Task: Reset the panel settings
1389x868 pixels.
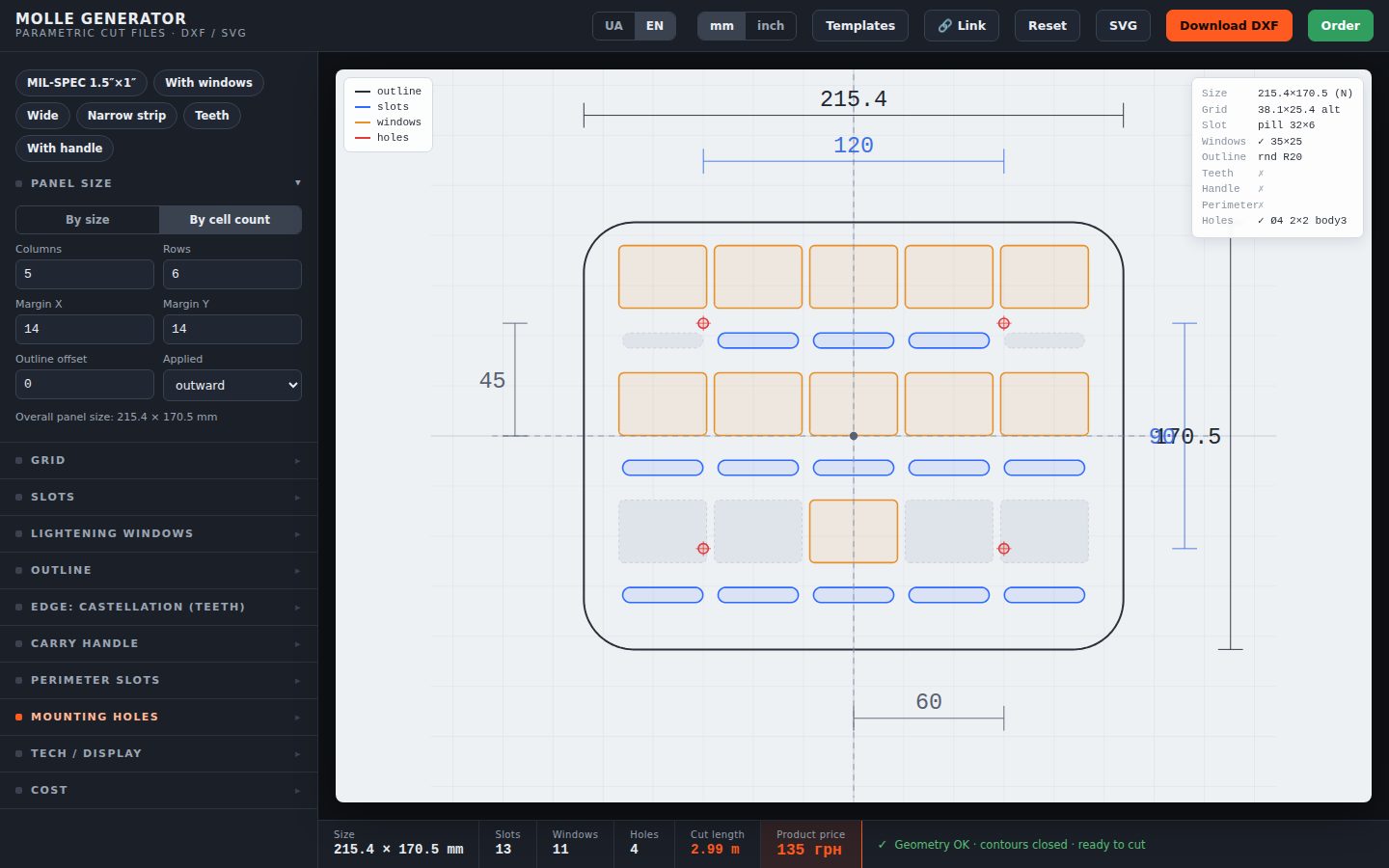Action: (1048, 26)
